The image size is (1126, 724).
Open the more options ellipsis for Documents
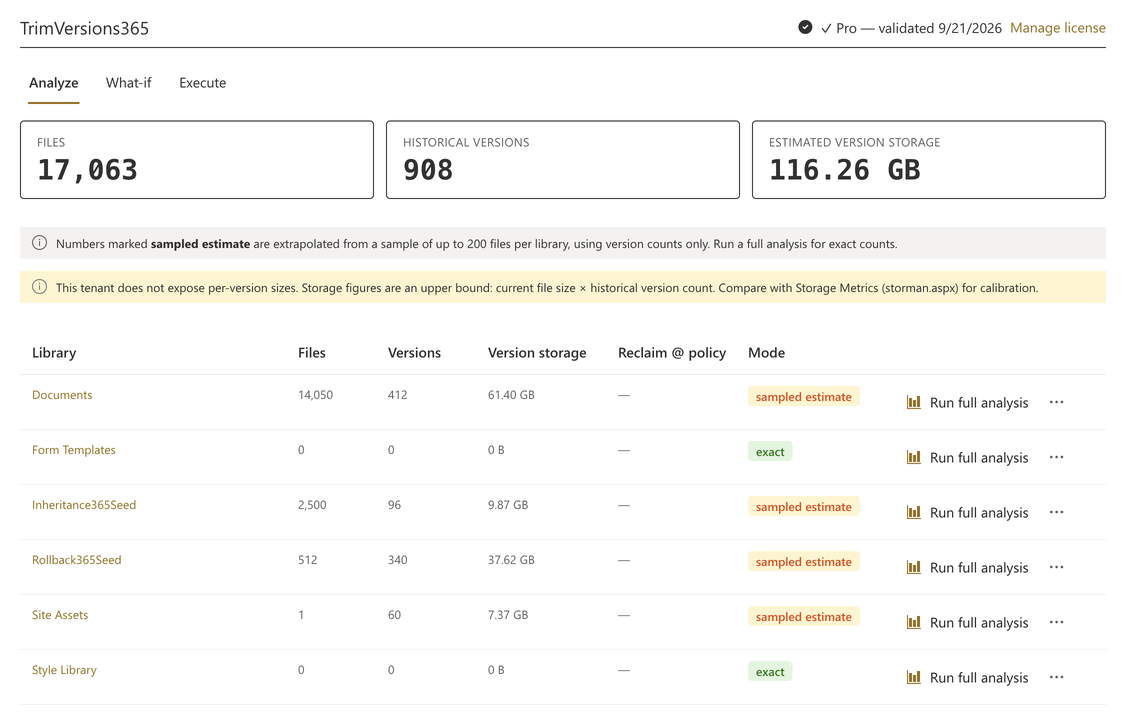[1056, 402]
